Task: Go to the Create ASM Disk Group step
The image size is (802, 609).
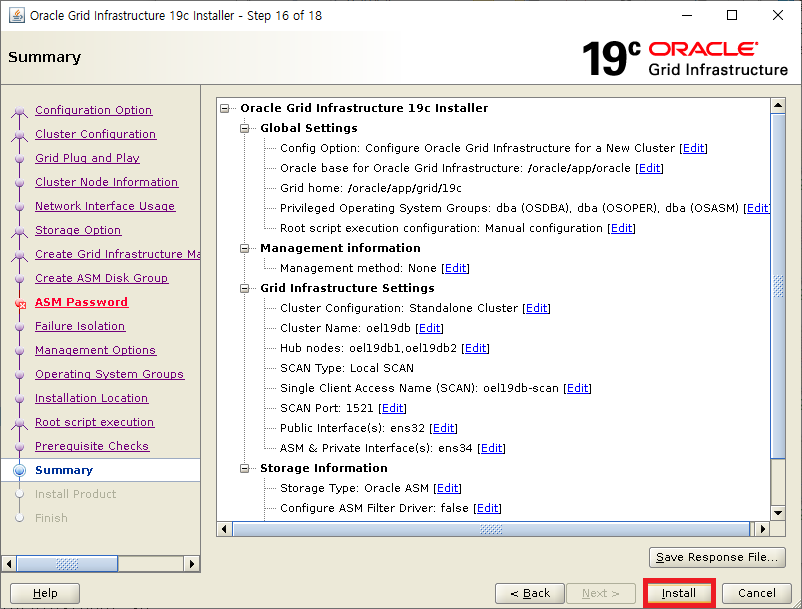Action: [x=101, y=278]
